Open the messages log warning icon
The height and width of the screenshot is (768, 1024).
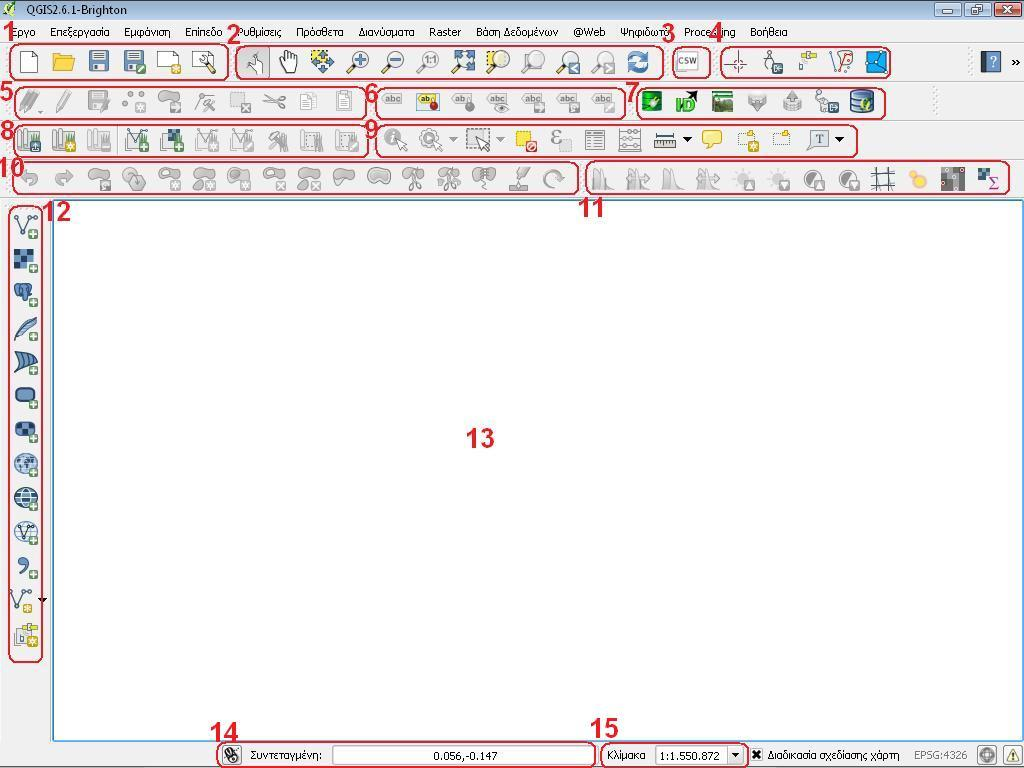(1012, 756)
